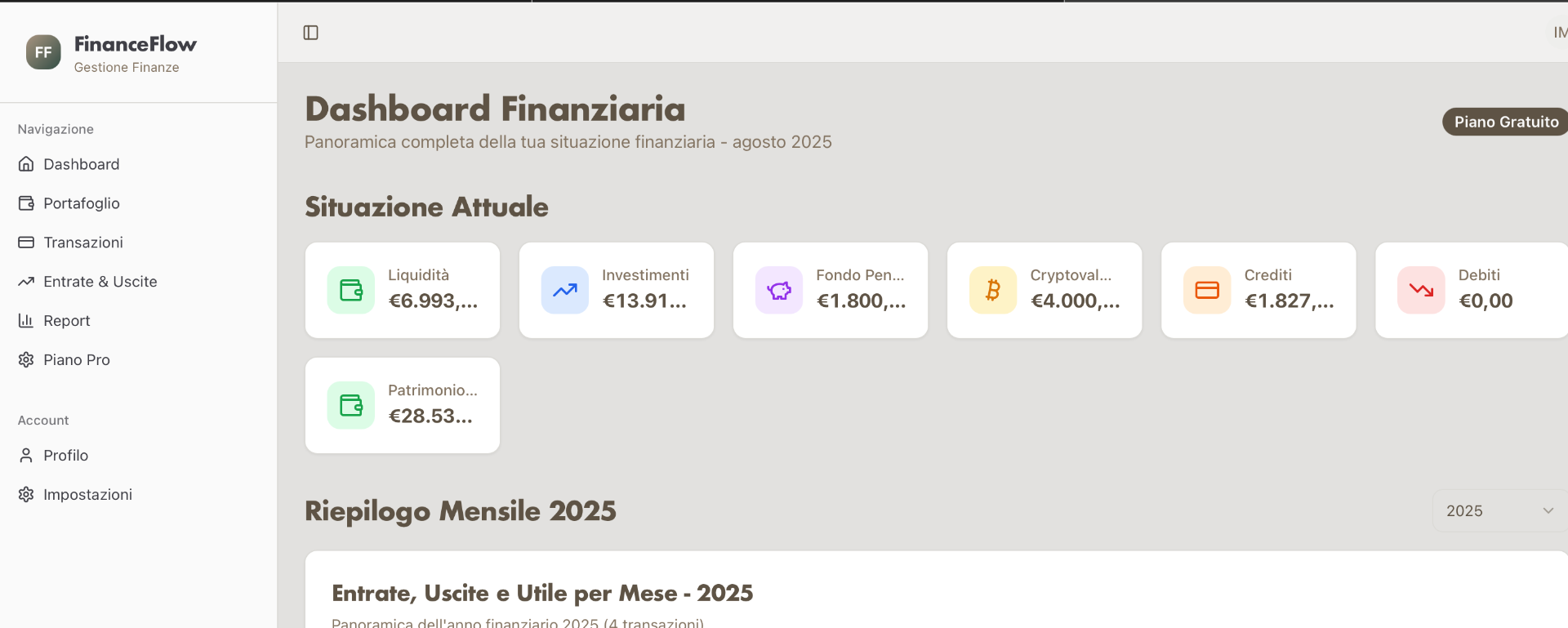Screen dimensions: 1568x628
Task: Click the Bitcoin Cryptovalute icon
Action: (993, 290)
